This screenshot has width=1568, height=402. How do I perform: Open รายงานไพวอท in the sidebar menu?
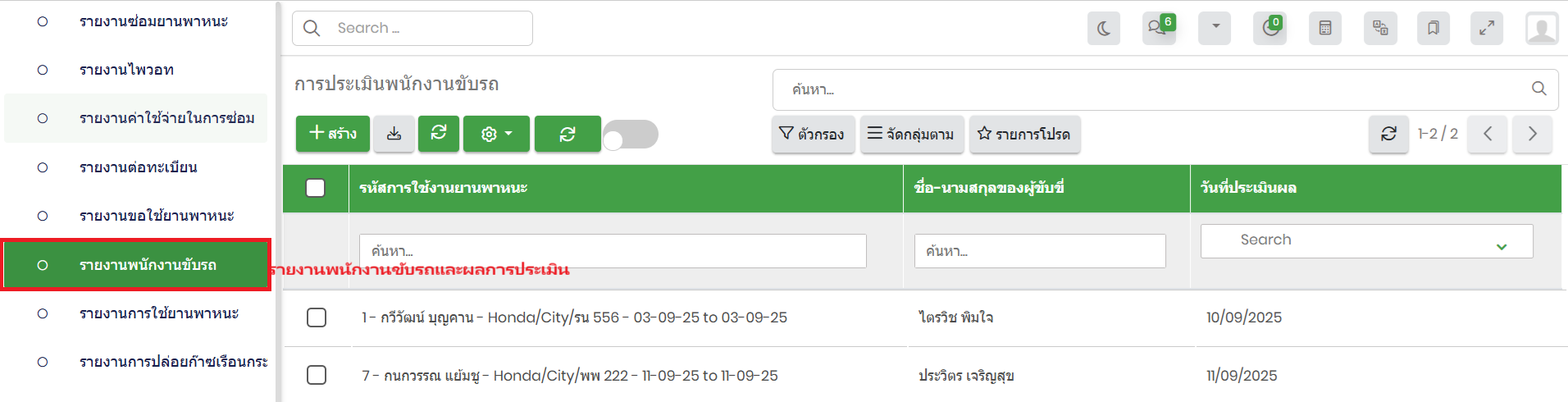127,70
